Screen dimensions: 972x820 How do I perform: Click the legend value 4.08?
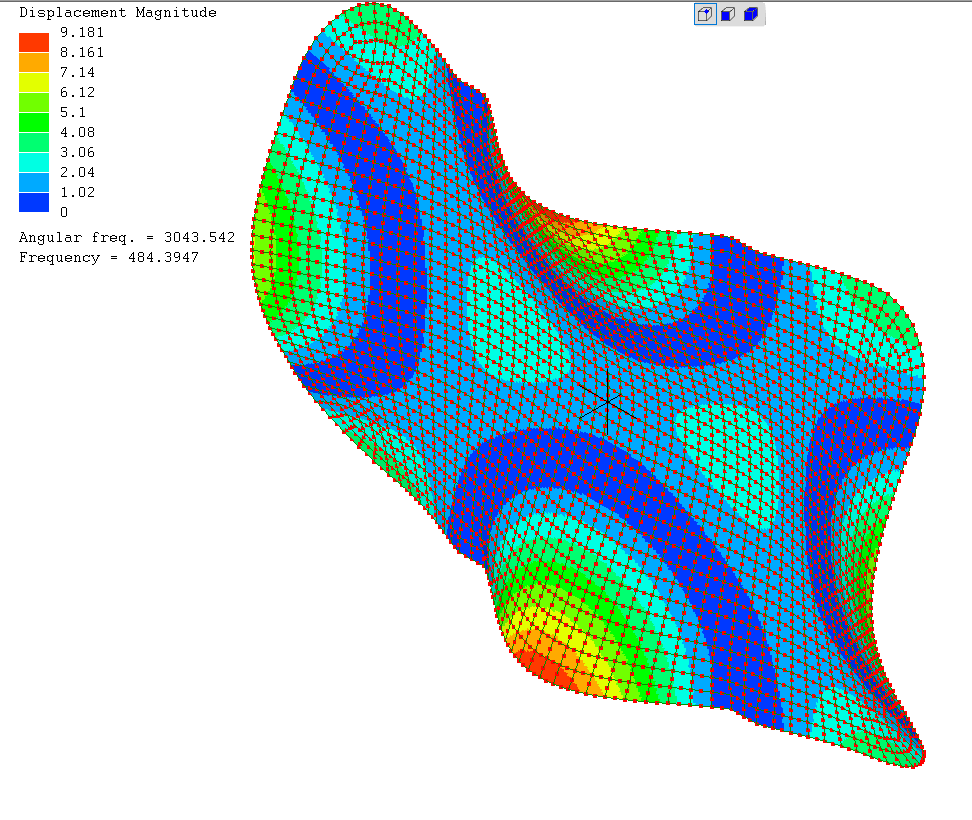tap(77, 132)
